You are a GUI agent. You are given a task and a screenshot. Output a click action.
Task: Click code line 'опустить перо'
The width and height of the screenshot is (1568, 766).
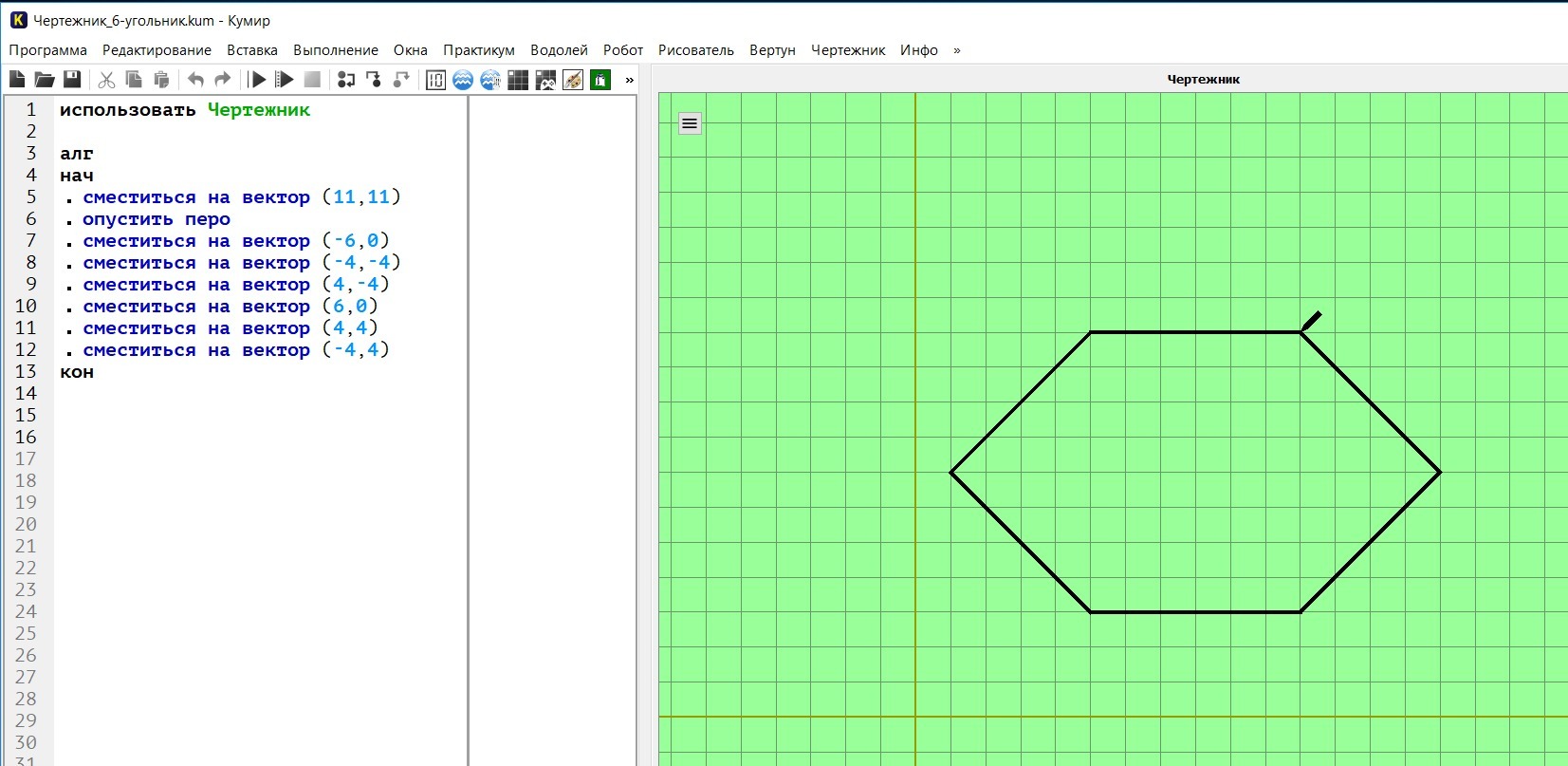click(157, 219)
